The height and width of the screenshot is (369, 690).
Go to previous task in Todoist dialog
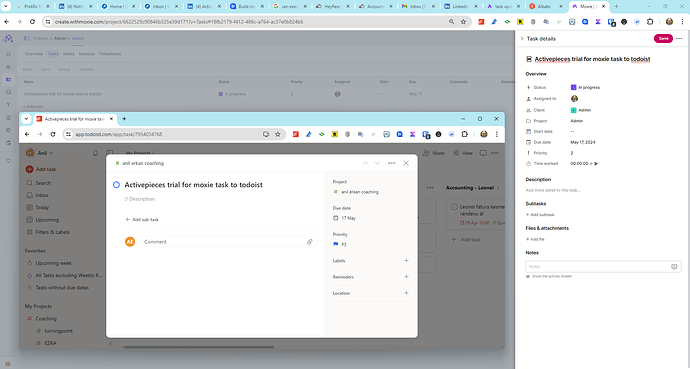(365, 163)
